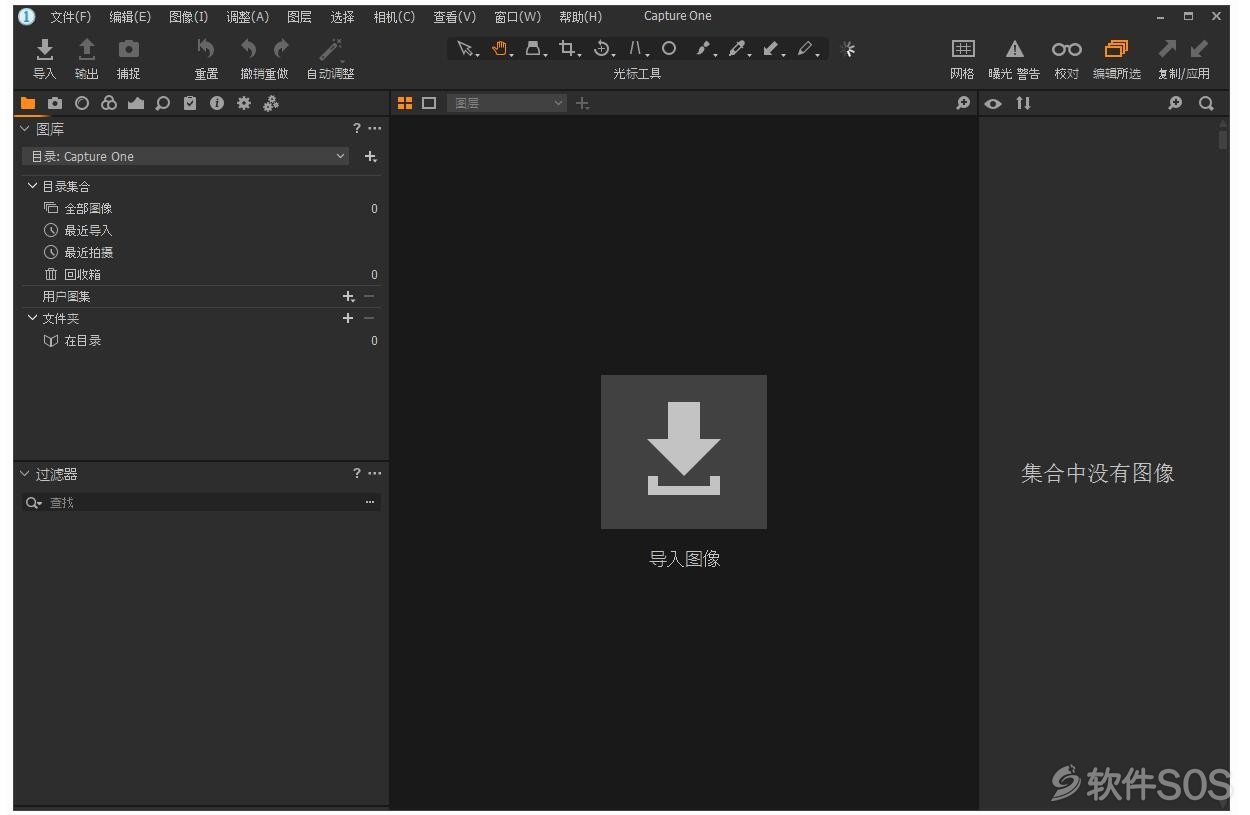1250x815 pixels.
Task: Toggle the 曝光警告 exposure warning
Action: click(1014, 49)
